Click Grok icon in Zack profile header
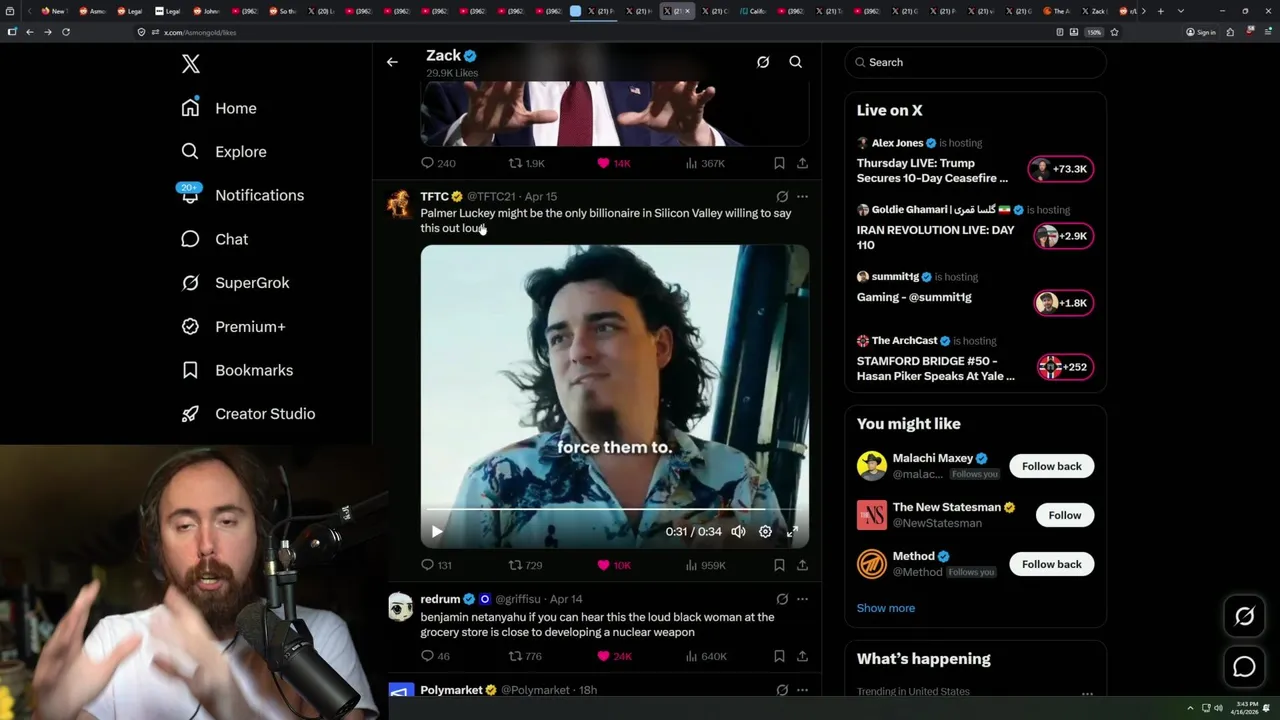 tap(763, 62)
